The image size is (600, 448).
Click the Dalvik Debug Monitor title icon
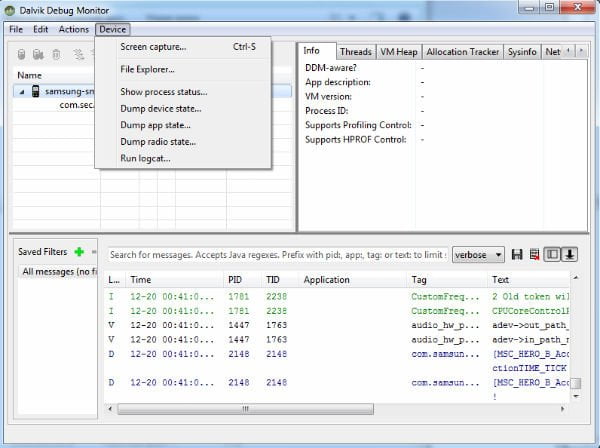click(10, 11)
